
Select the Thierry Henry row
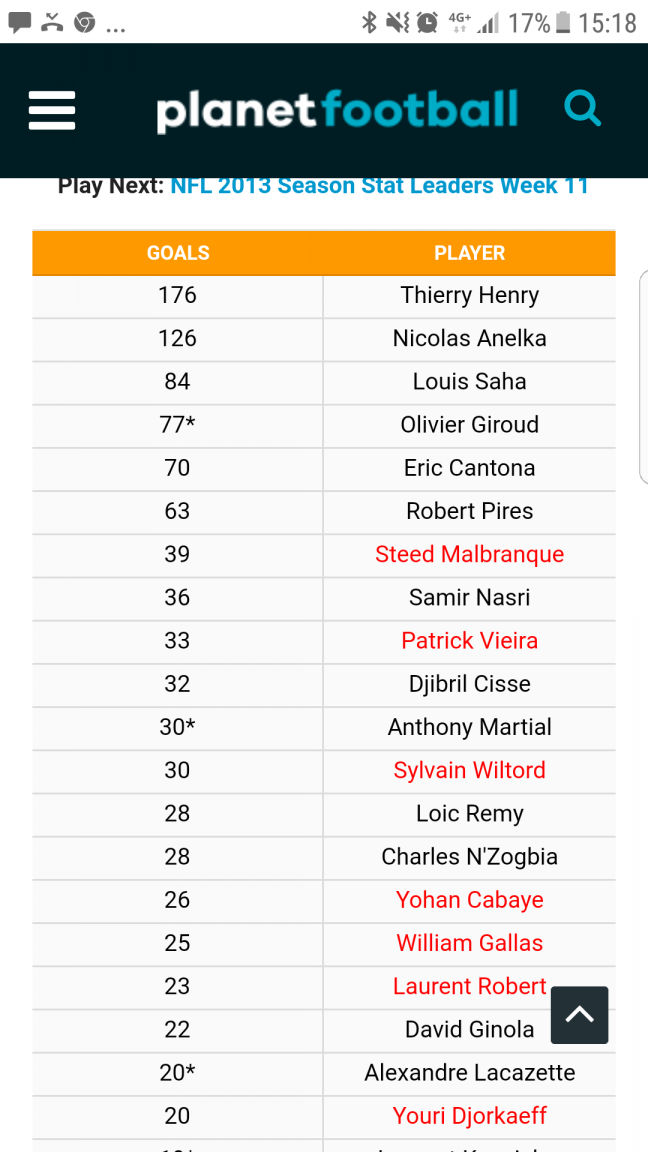pyautogui.click(x=469, y=295)
